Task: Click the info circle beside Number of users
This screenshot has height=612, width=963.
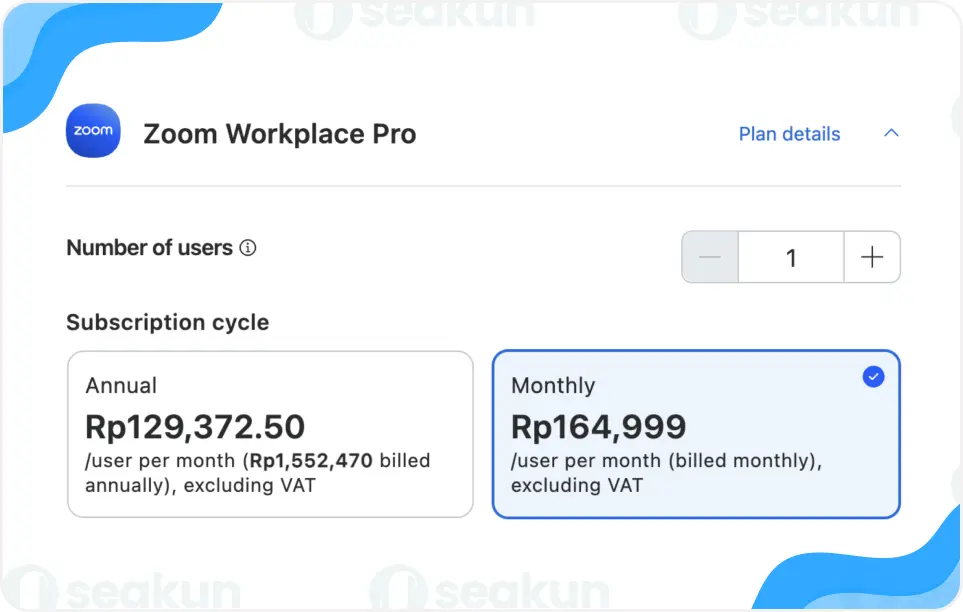Action: coord(247,248)
